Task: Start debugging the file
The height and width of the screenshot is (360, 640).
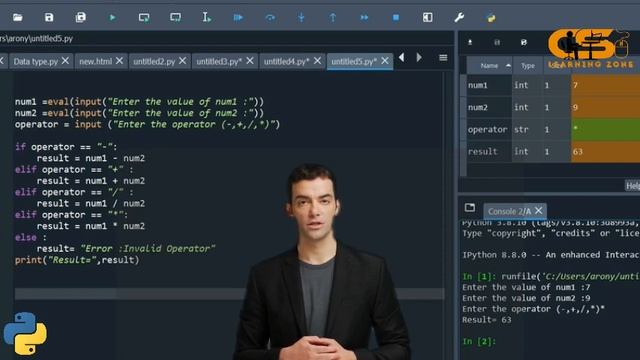Action: click(238, 18)
